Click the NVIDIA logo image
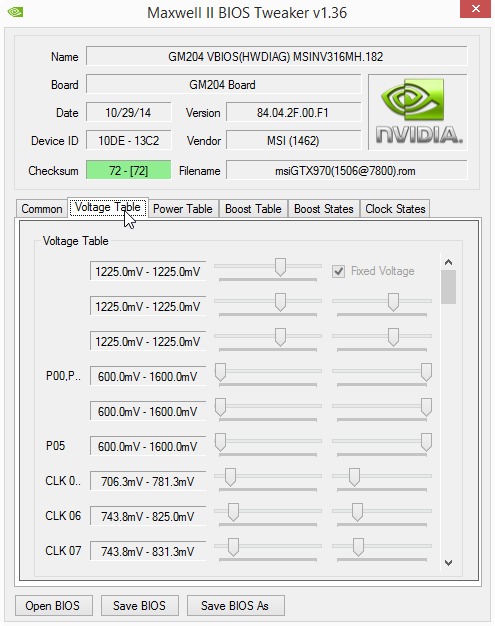 418,112
